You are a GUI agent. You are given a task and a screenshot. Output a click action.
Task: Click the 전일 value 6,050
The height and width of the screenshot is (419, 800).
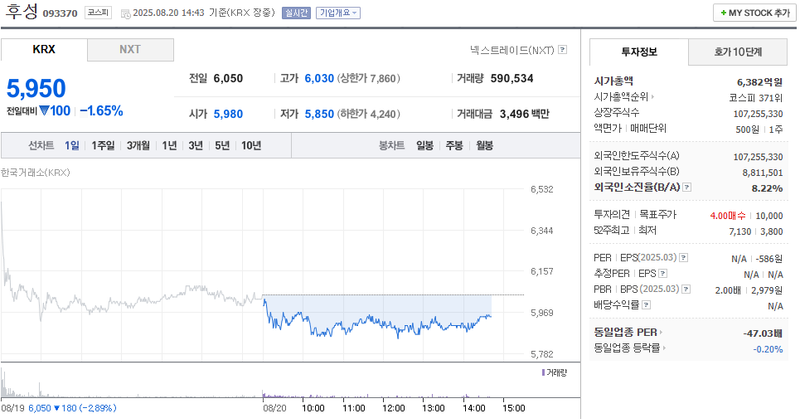[228, 78]
